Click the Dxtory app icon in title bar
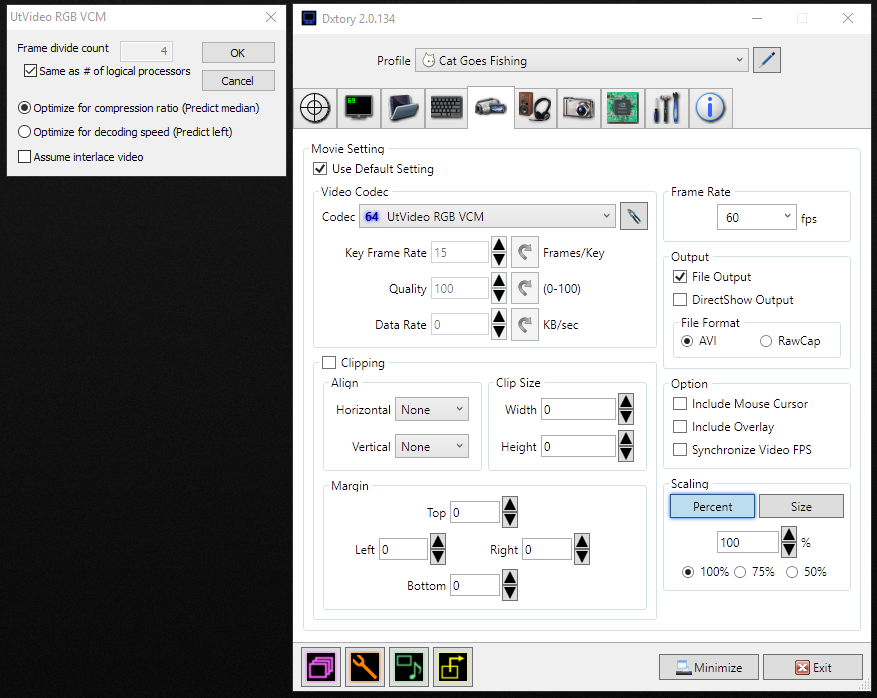 tap(309, 18)
